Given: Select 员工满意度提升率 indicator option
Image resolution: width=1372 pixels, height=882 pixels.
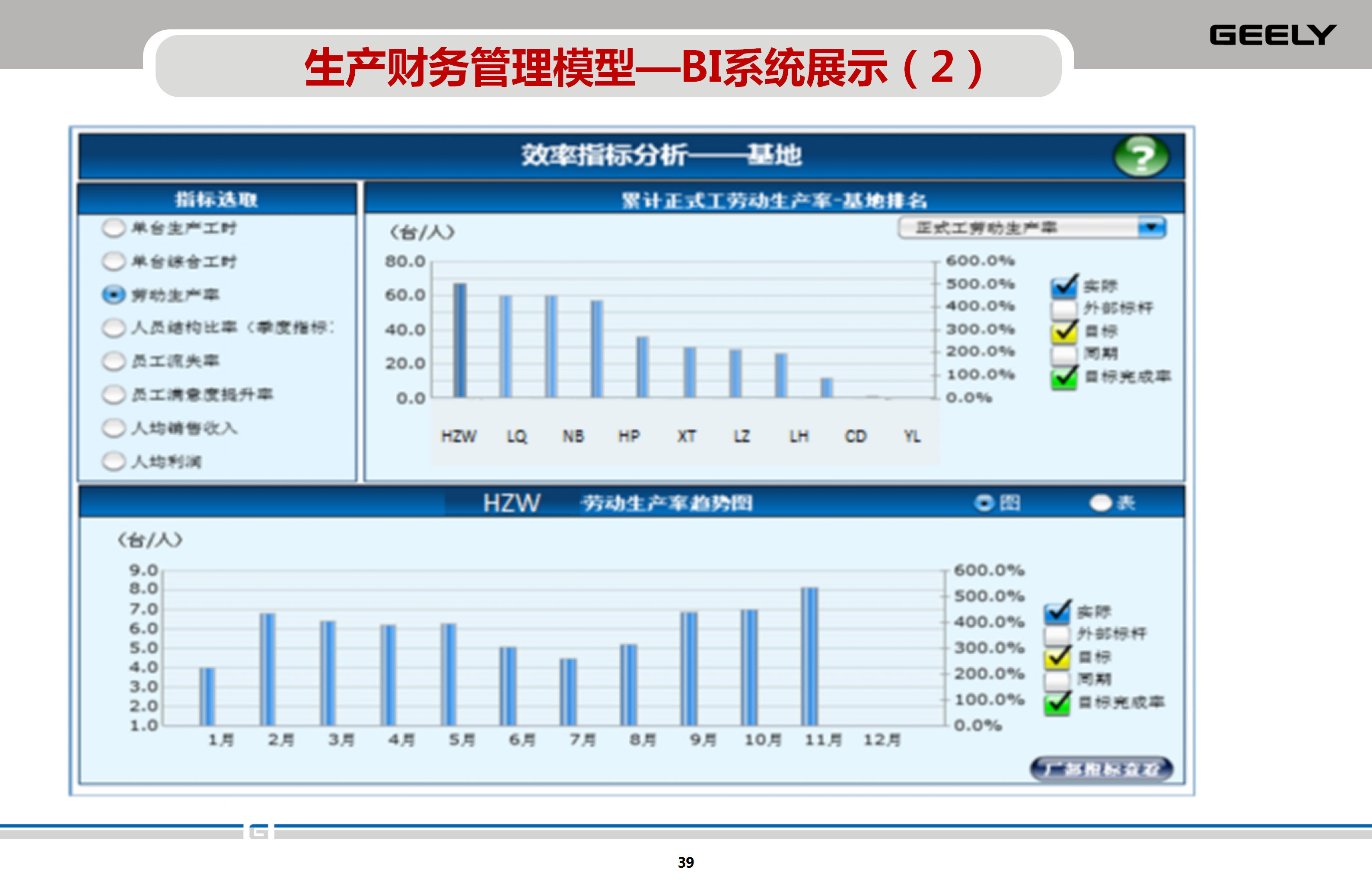Looking at the screenshot, I should pos(113,395).
